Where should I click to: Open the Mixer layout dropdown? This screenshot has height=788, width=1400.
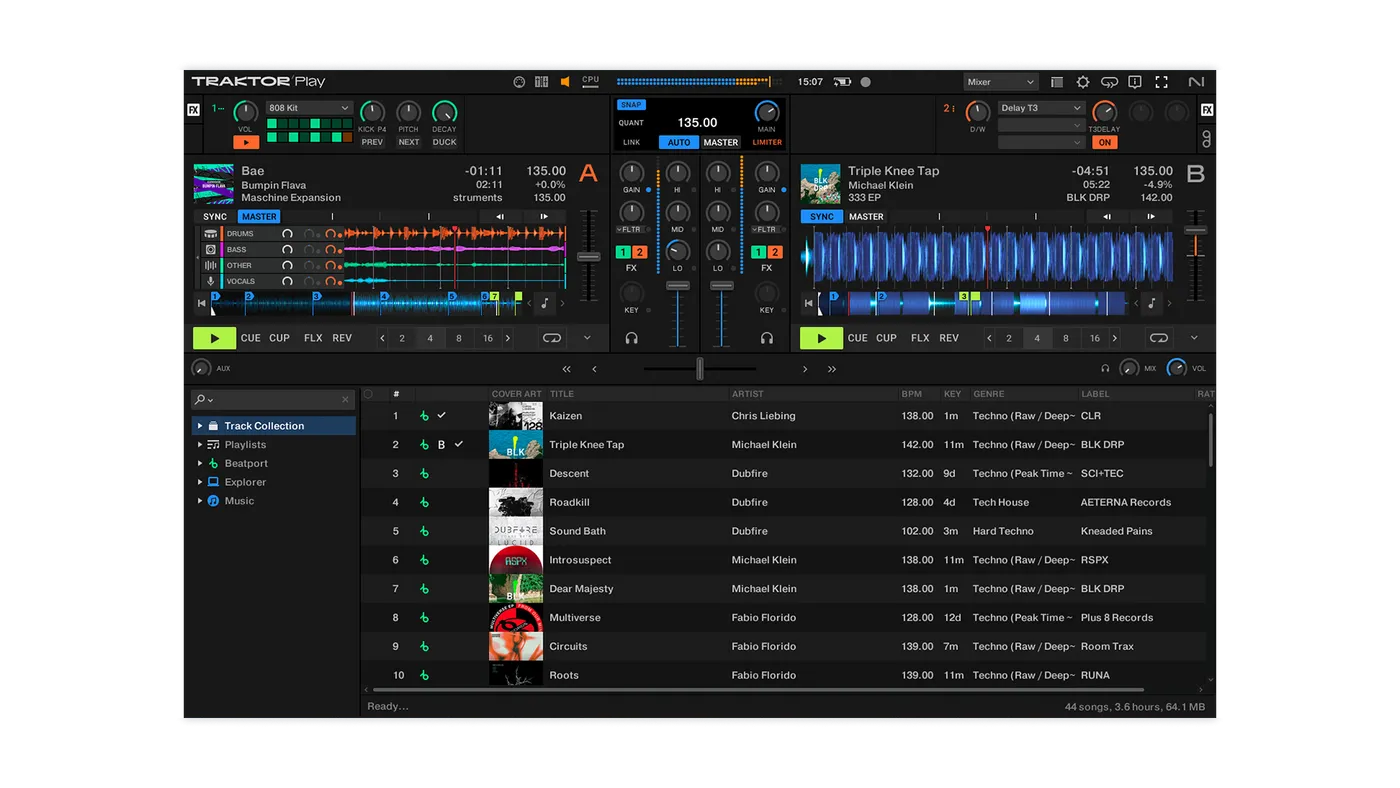point(1001,82)
